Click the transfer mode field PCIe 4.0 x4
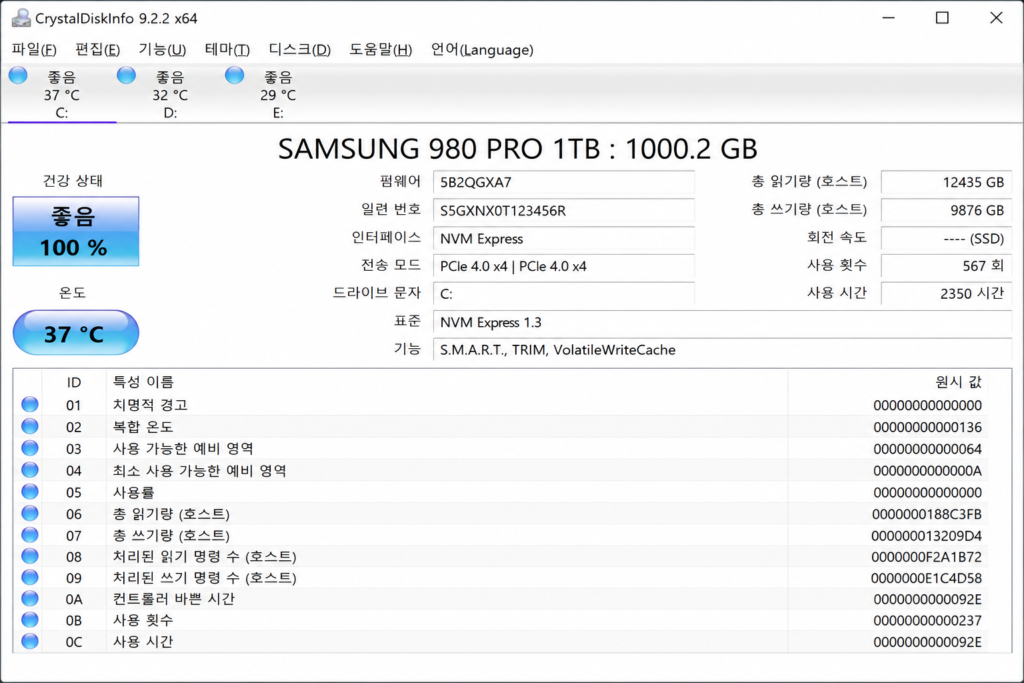Screen dimensions: 1024x683 (564, 266)
